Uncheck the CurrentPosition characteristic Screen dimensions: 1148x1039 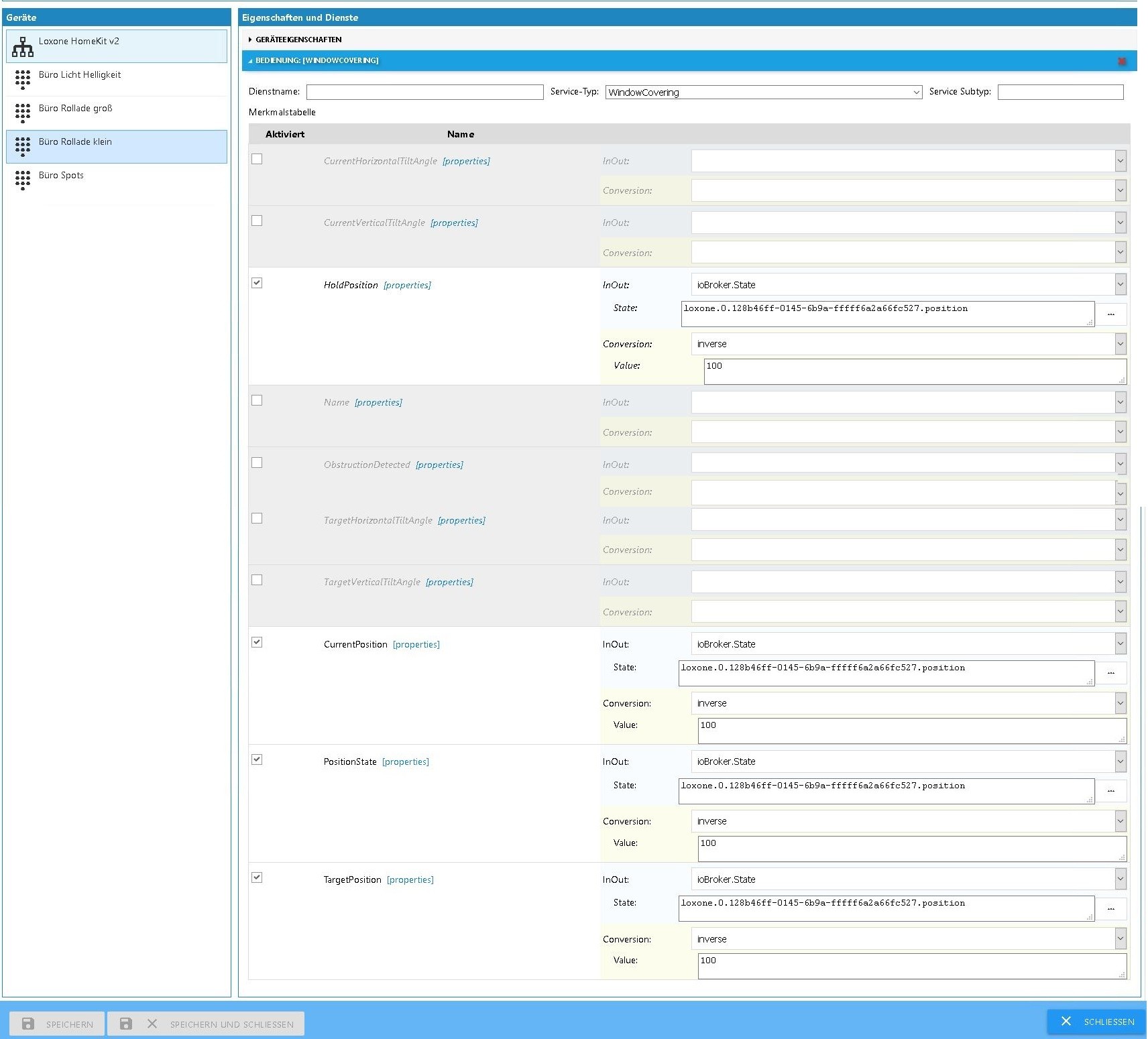tap(257, 642)
